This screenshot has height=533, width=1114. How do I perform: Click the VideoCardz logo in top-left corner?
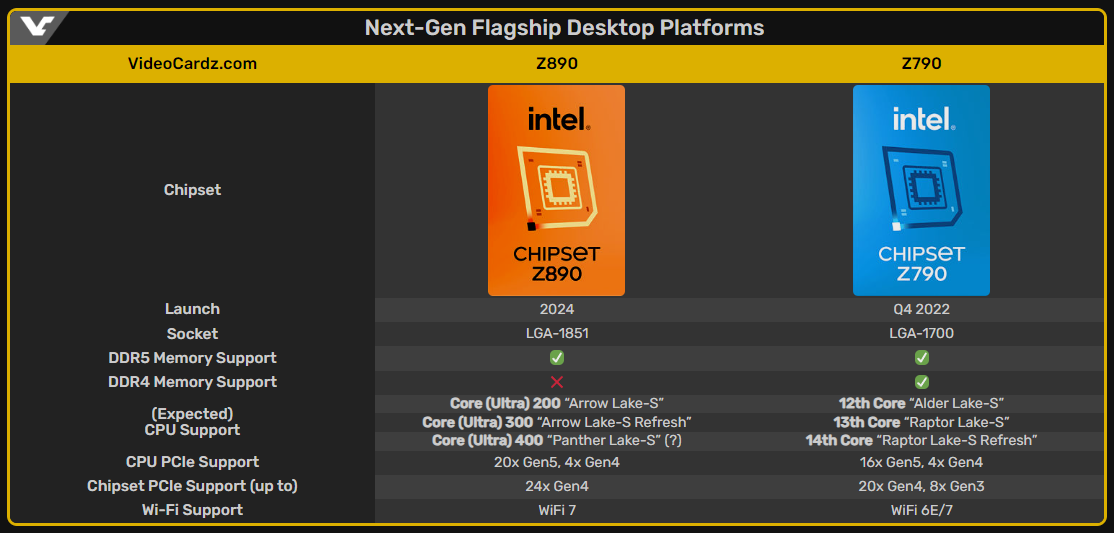[36, 27]
